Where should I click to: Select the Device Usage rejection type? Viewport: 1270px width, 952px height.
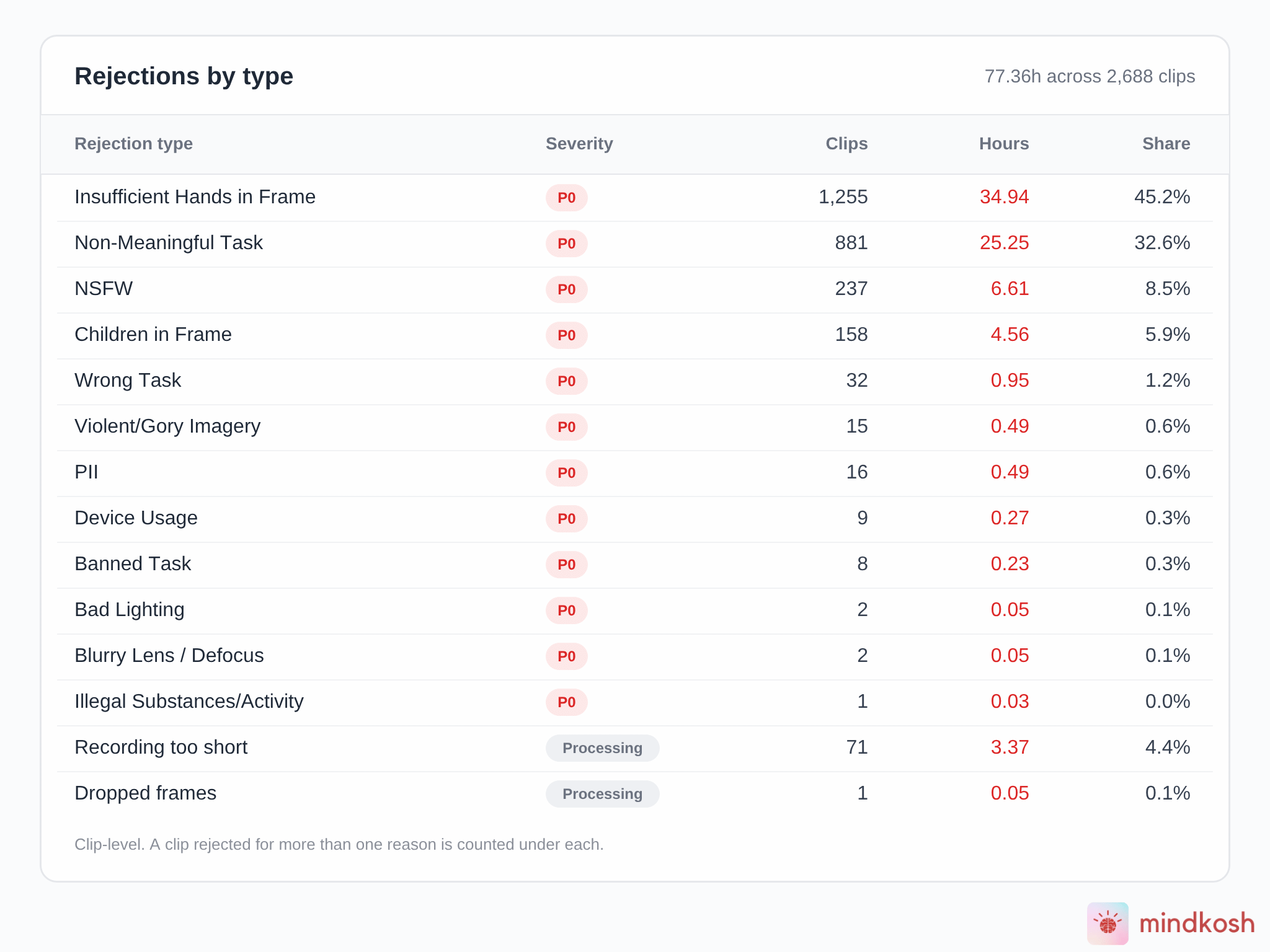pyautogui.click(x=136, y=518)
